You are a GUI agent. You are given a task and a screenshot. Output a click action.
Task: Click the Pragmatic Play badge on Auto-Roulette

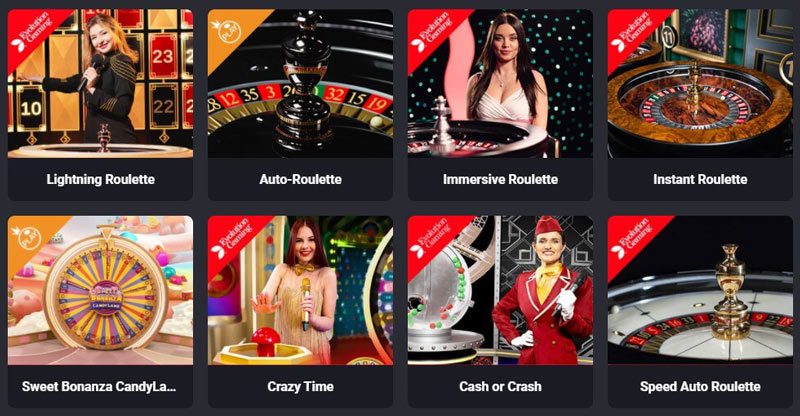(232, 33)
